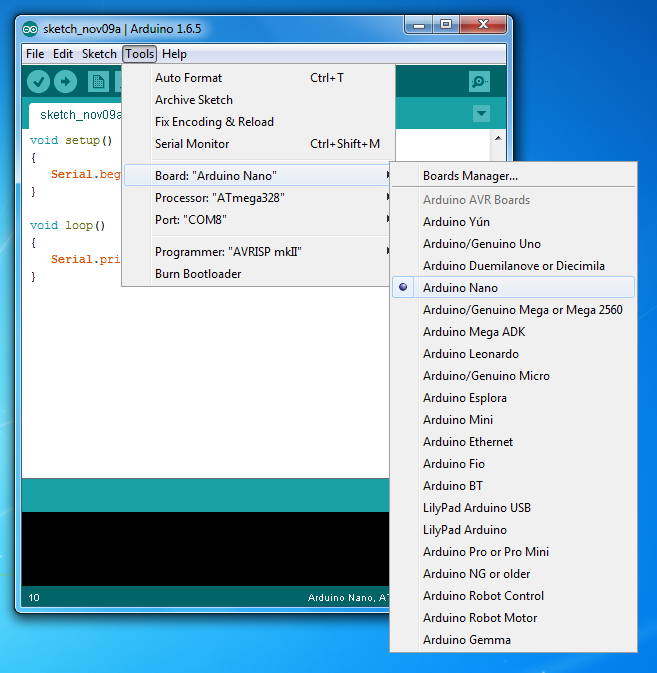Select Arduino BT board
Viewport: 657px width, 673px height.
click(x=513, y=485)
